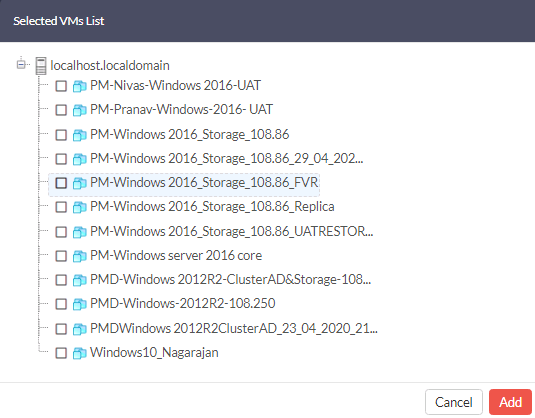Viewport: 535px width, 418px height.
Task: Click VM icon beside PMD-Windows-2012R2-108.250
Action: 79,304
